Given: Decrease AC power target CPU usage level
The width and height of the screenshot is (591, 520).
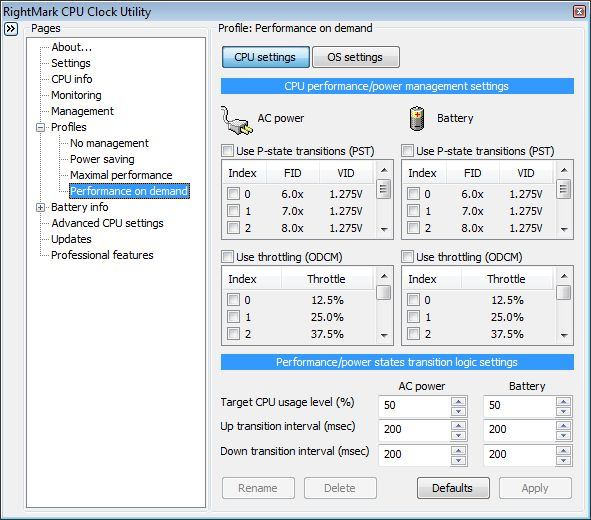Looking at the screenshot, I should click(x=459, y=411).
